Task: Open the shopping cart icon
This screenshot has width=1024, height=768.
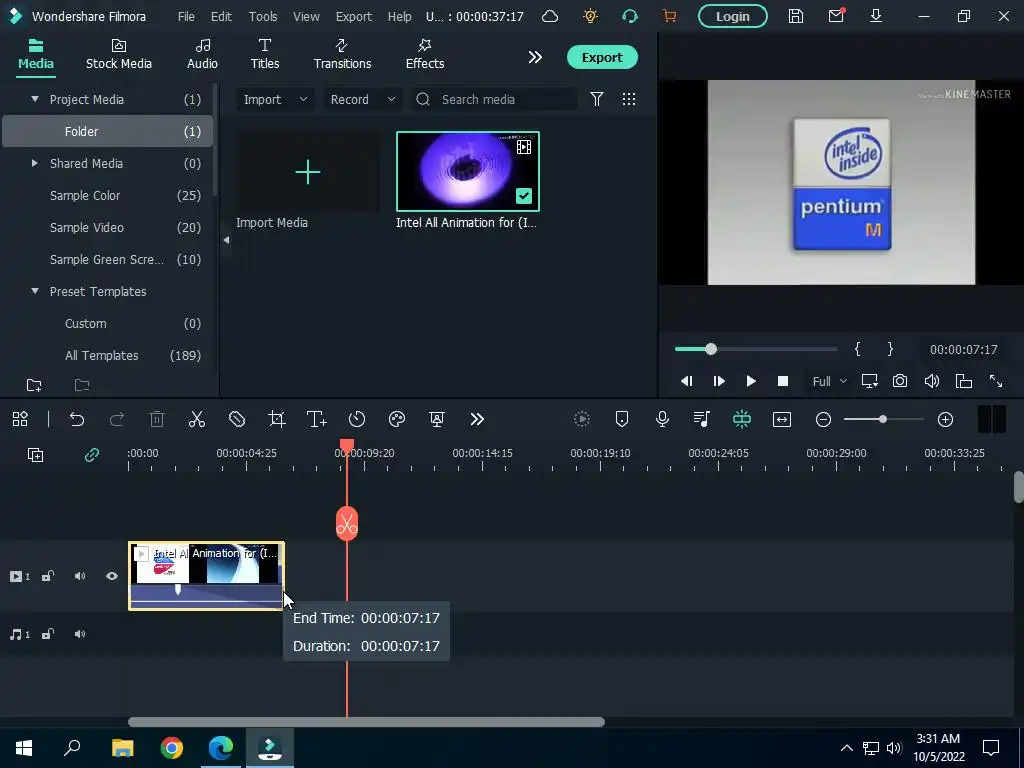Action: [x=669, y=16]
